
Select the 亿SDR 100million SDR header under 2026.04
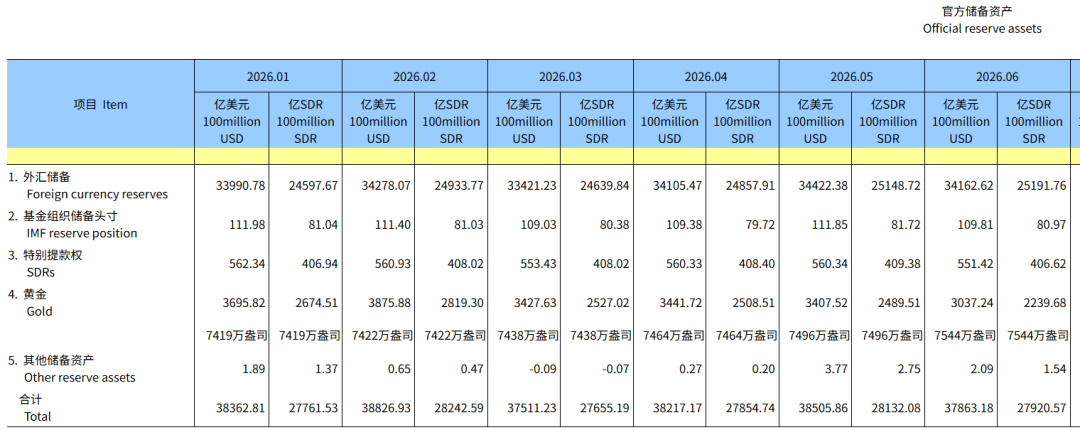click(x=742, y=121)
